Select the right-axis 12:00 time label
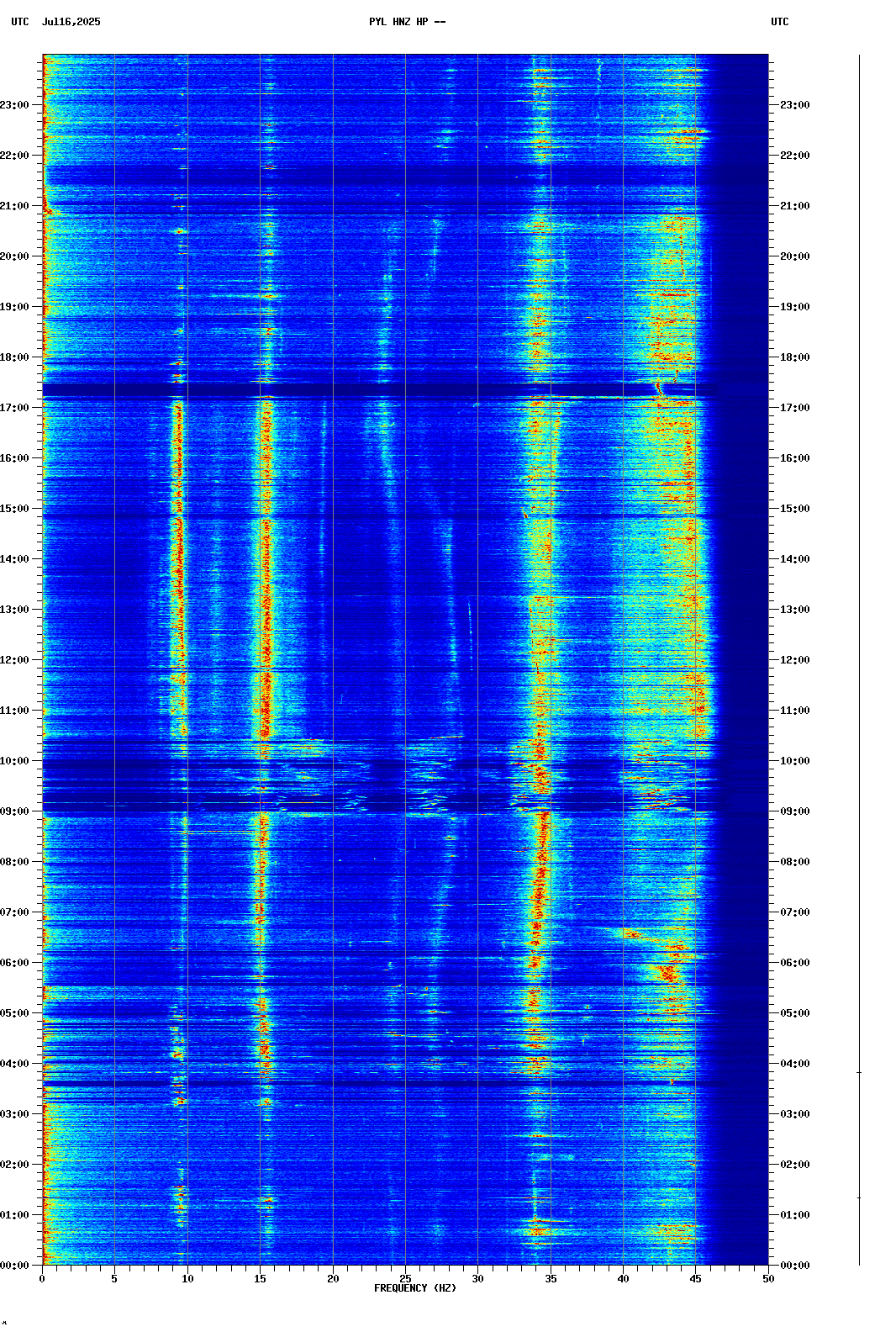This screenshot has height=1332, width=896. (795, 660)
